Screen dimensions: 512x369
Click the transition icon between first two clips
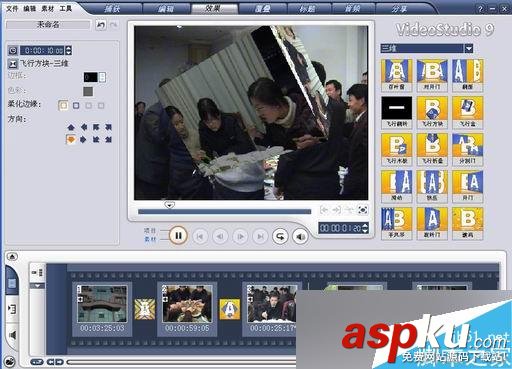(145, 309)
